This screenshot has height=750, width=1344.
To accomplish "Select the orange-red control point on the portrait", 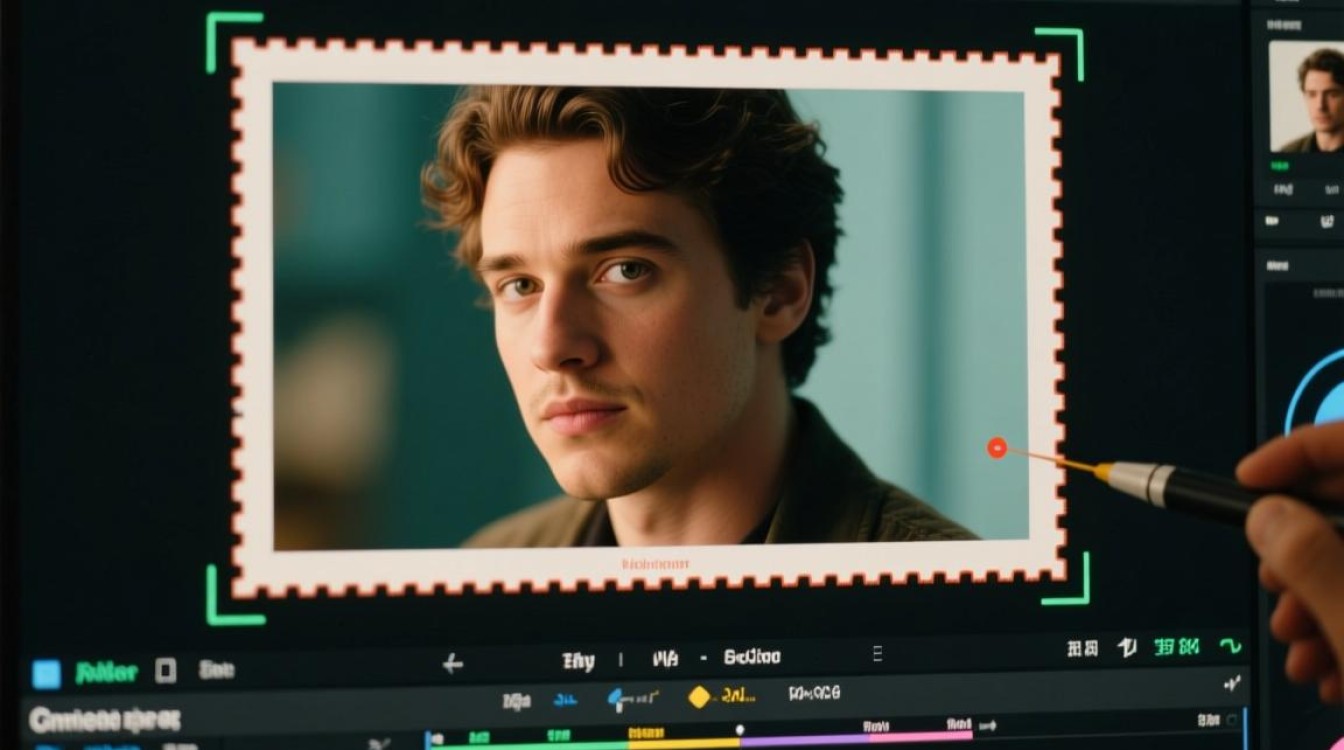I will pyautogui.click(x=996, y=448).
